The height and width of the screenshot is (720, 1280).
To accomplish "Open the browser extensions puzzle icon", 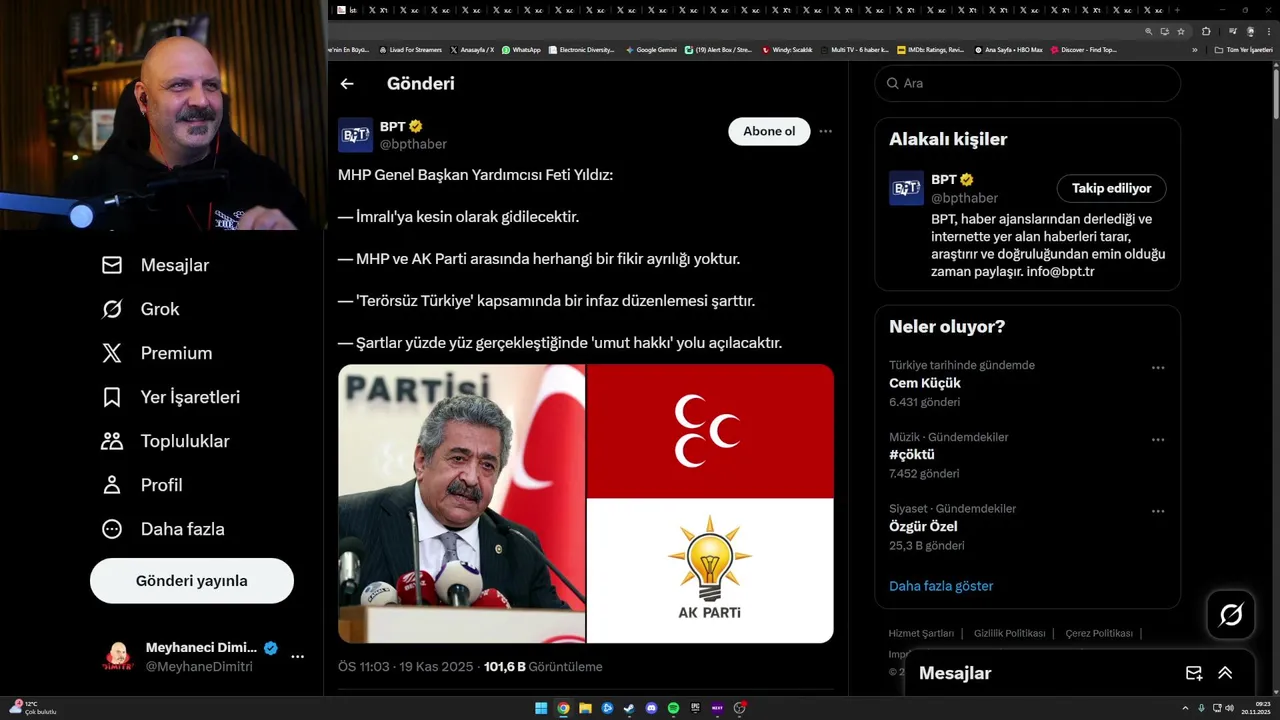I will tap(1206, 31).
